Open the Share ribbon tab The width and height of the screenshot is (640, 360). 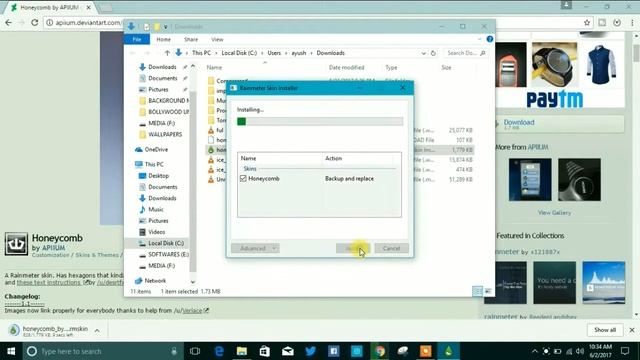pyautogui.click(x=191, y=39)
